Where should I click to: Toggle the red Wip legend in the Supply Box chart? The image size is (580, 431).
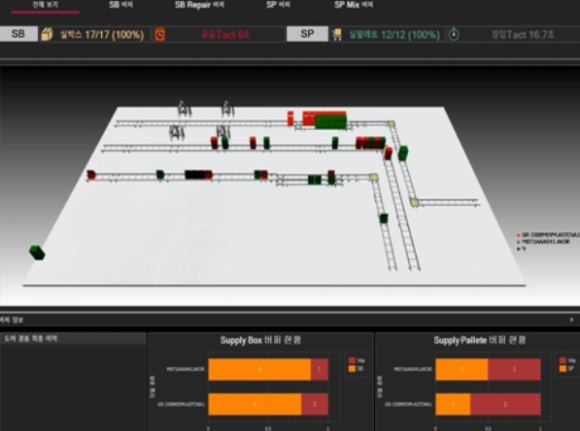[357, 360]
